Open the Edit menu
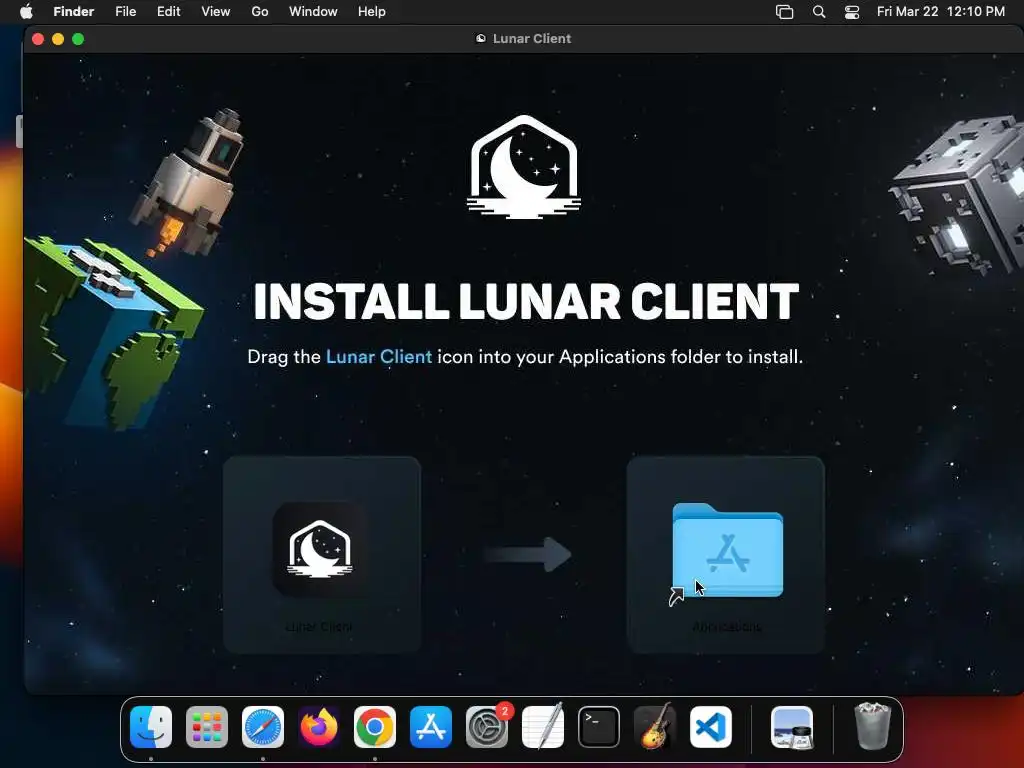The image size is (1024, 768). (x=168, y=12)
